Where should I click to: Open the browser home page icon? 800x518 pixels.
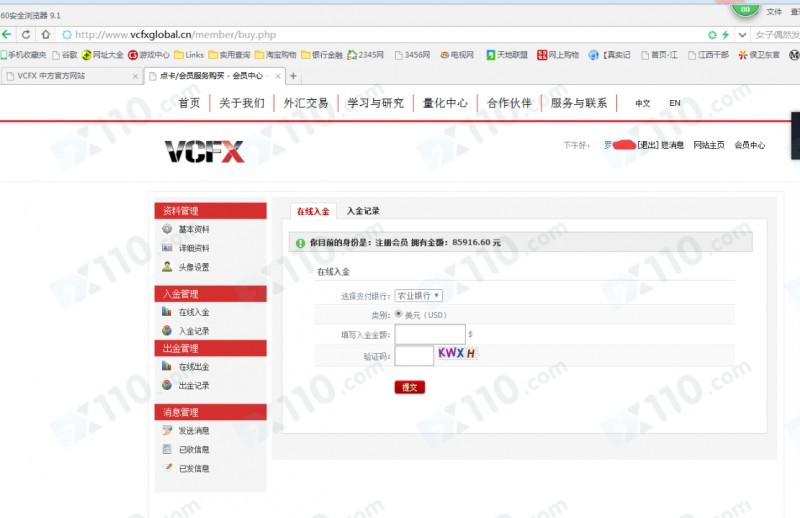coord(45,35)
